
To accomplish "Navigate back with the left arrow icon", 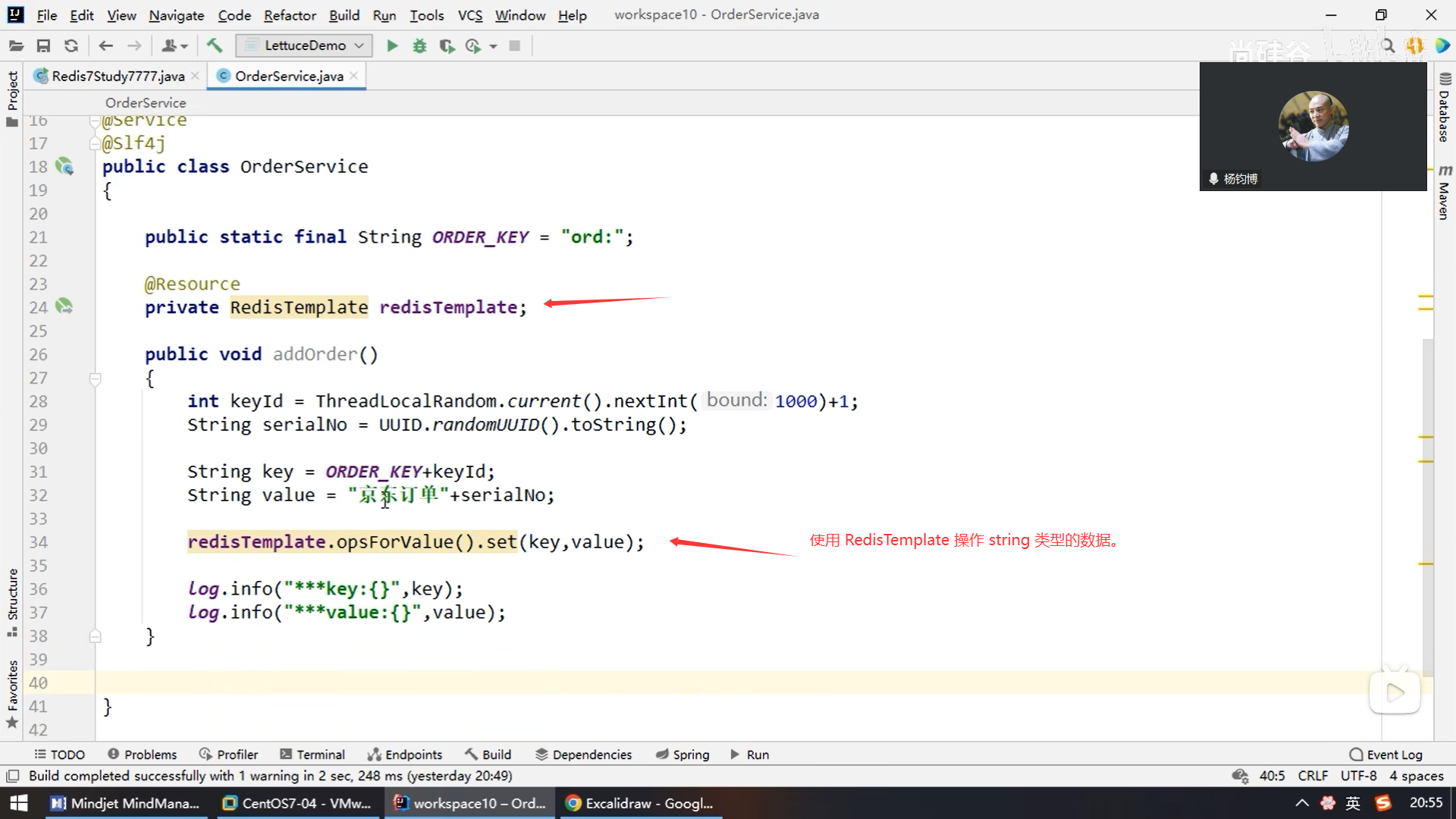I will point(106,45).
